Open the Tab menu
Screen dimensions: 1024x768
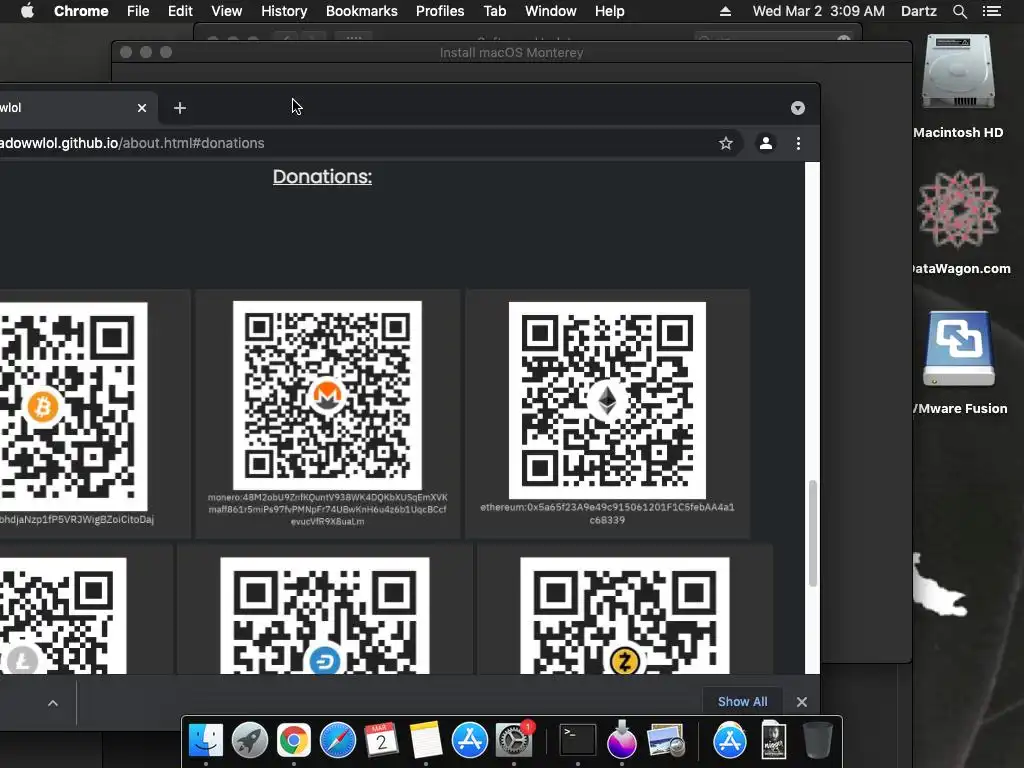494,11
